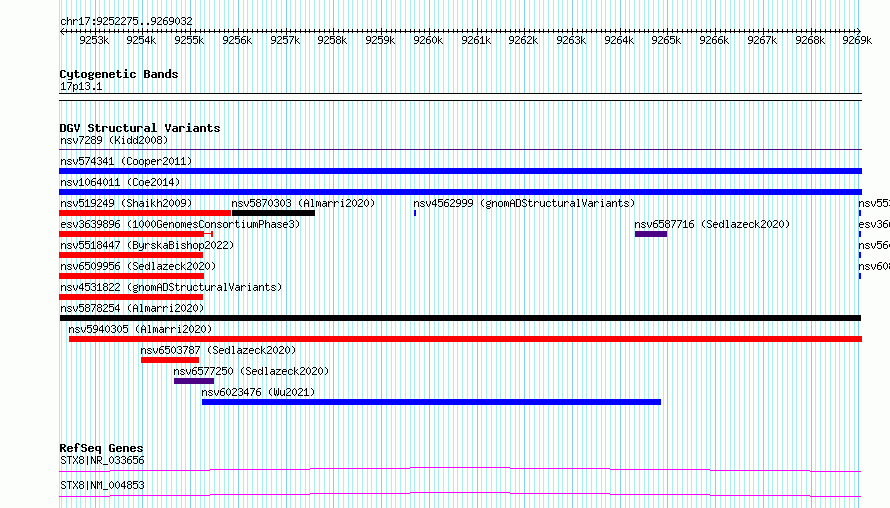Select the purple bar under nsv6577250
Viewport: 890px width, 508px height.
click(194, 381)
